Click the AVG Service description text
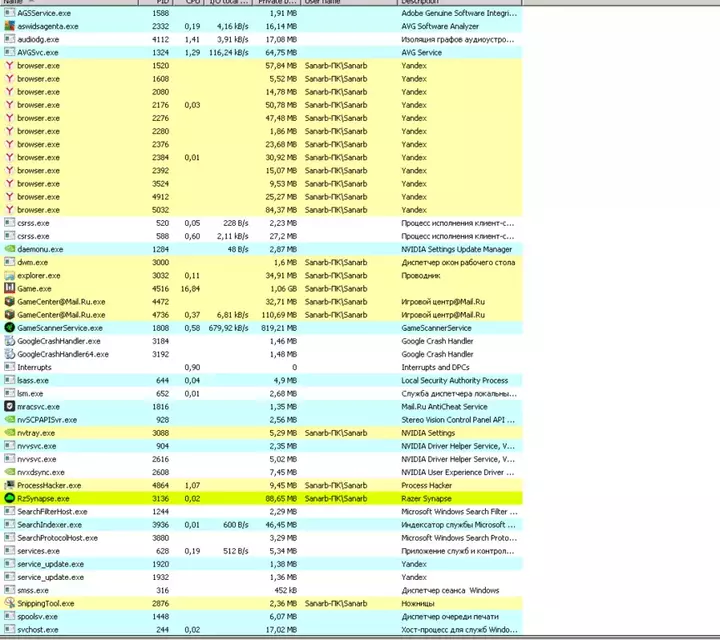Viewport: 720px width, 640px height. point(422,52)
